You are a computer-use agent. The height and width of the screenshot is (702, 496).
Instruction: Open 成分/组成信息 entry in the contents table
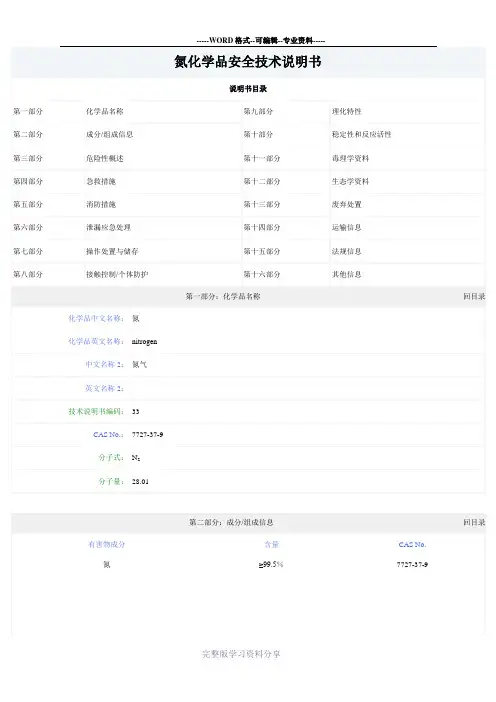[x=110, y=134]
